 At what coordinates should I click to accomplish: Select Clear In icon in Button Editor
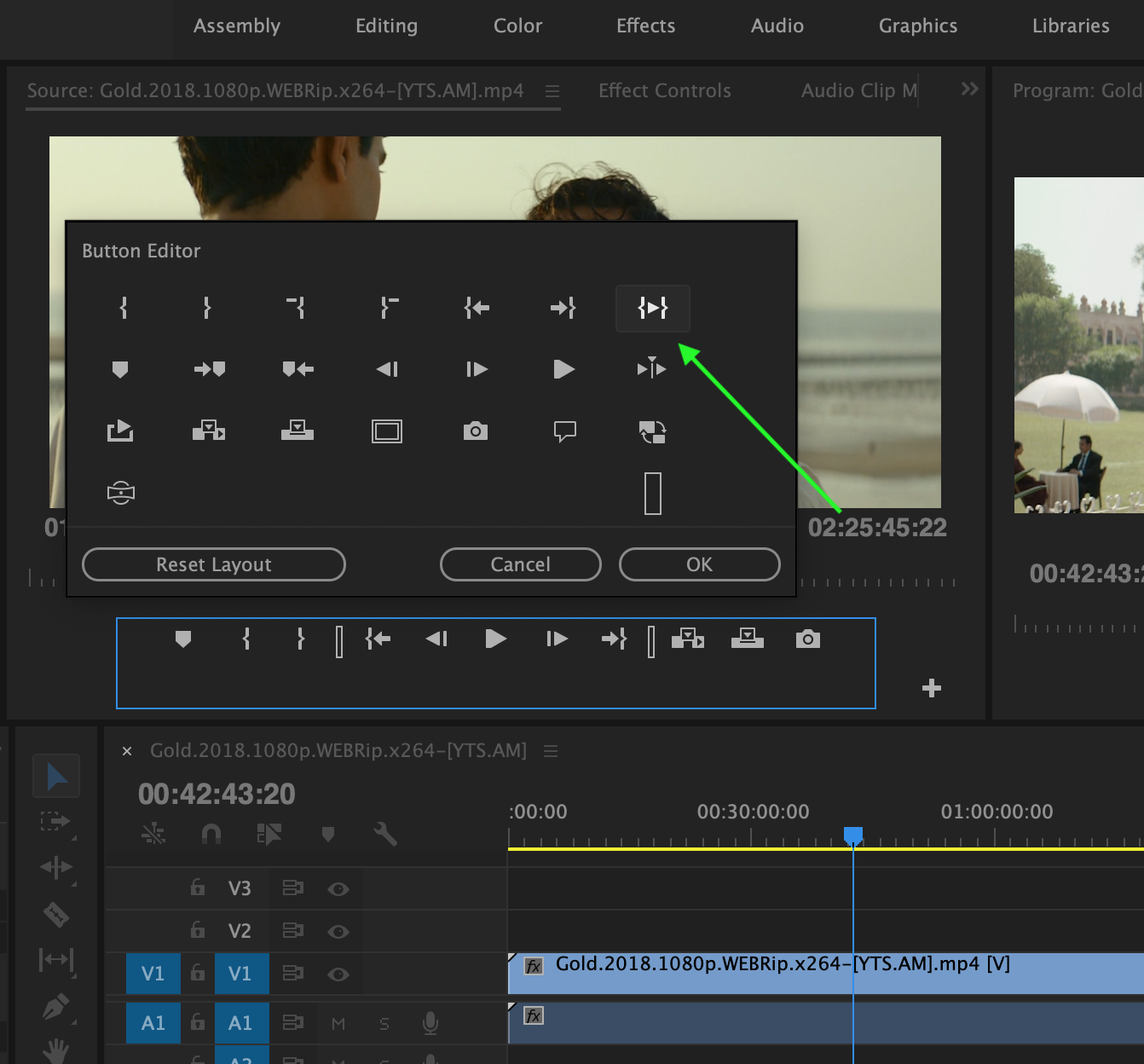click(x=297, y=308)
